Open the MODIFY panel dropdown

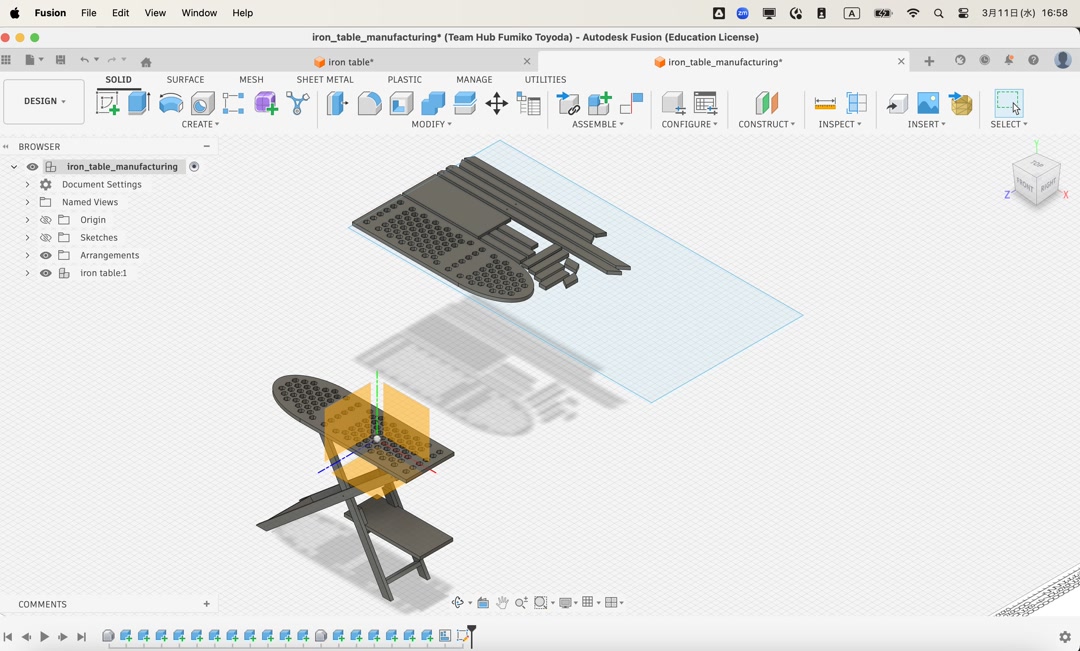[432, 124]
